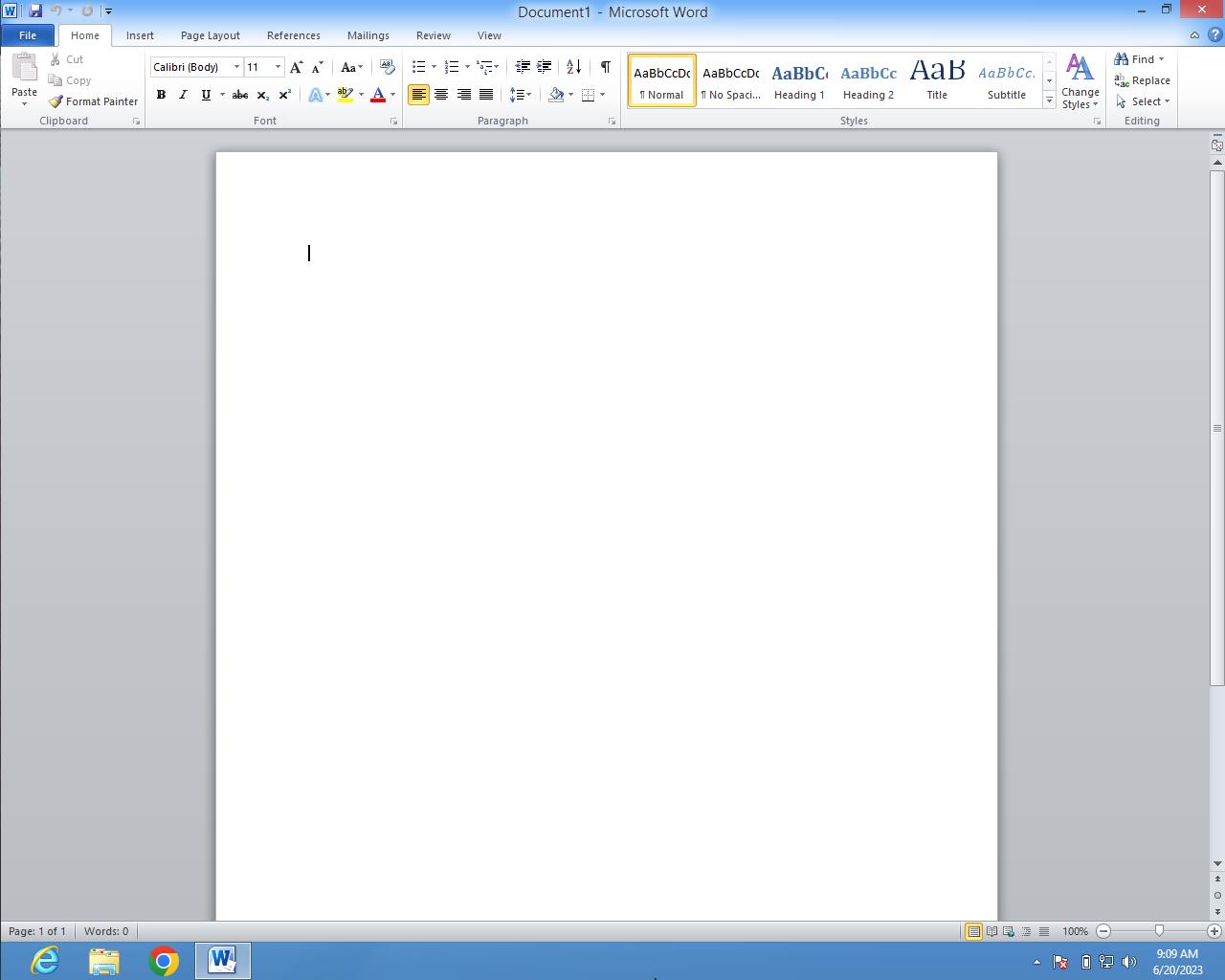Switch to the Insert tab
The height and width of the screenshot is (980, 1225).
click(140, 35)
